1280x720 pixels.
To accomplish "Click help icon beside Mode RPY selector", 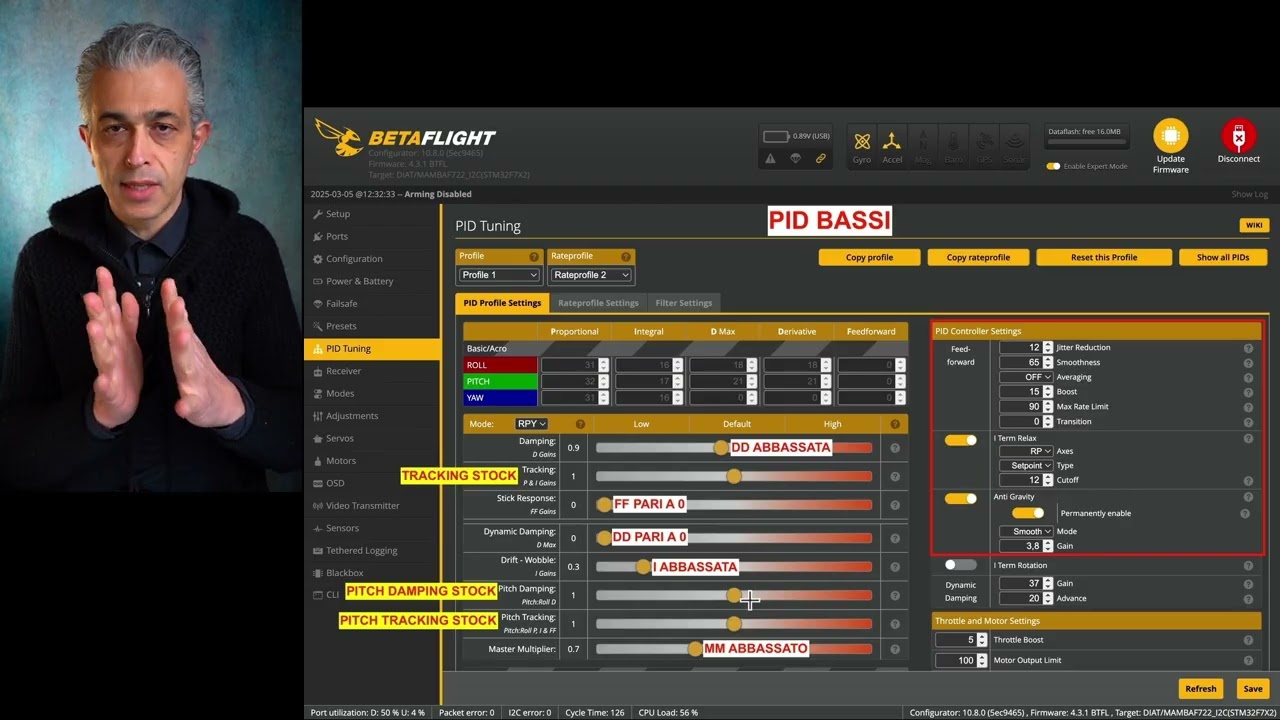I will (580, 424).
